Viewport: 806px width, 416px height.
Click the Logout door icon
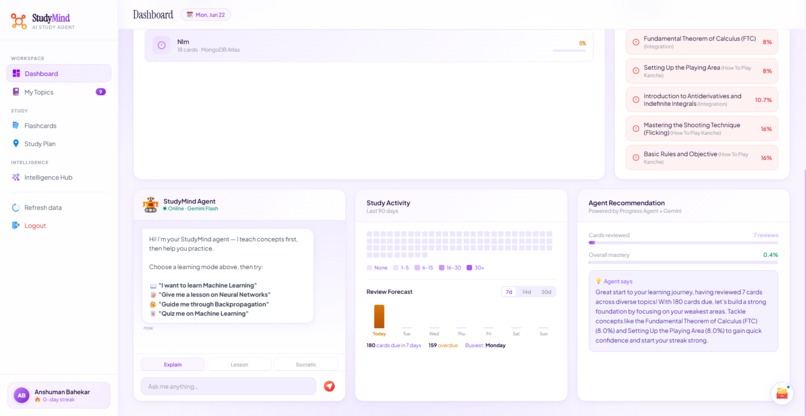coord(16,226)
